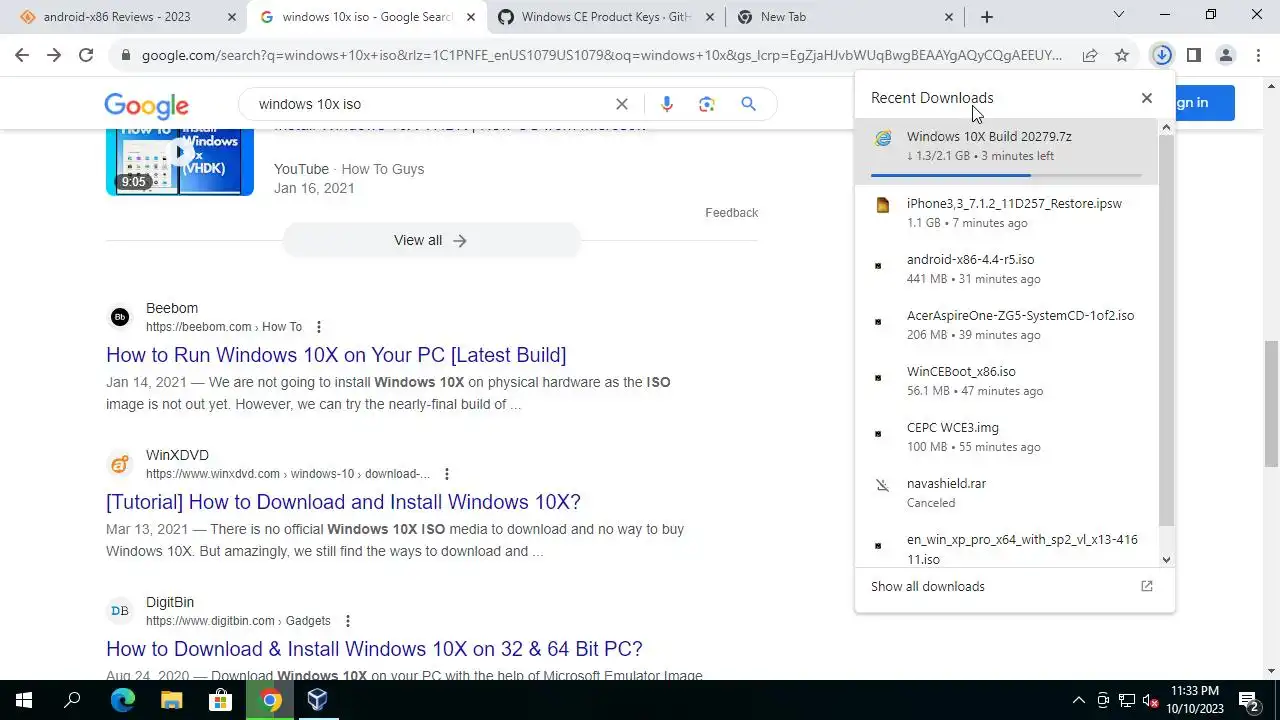Click the page vertical scrollbar thumb
Viewport: 1280px width, 720px height.
point(1271,403)
